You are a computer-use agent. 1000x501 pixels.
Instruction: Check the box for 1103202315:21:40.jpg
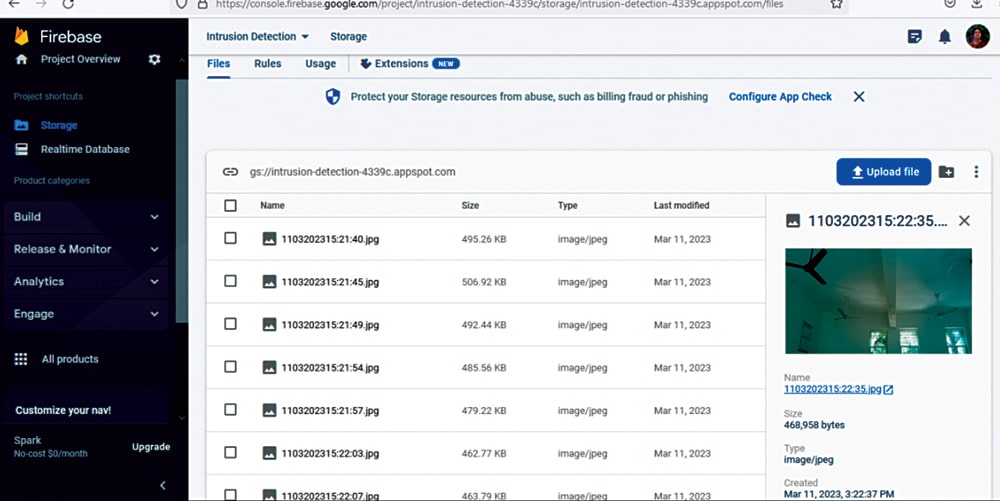pos(231,239)
